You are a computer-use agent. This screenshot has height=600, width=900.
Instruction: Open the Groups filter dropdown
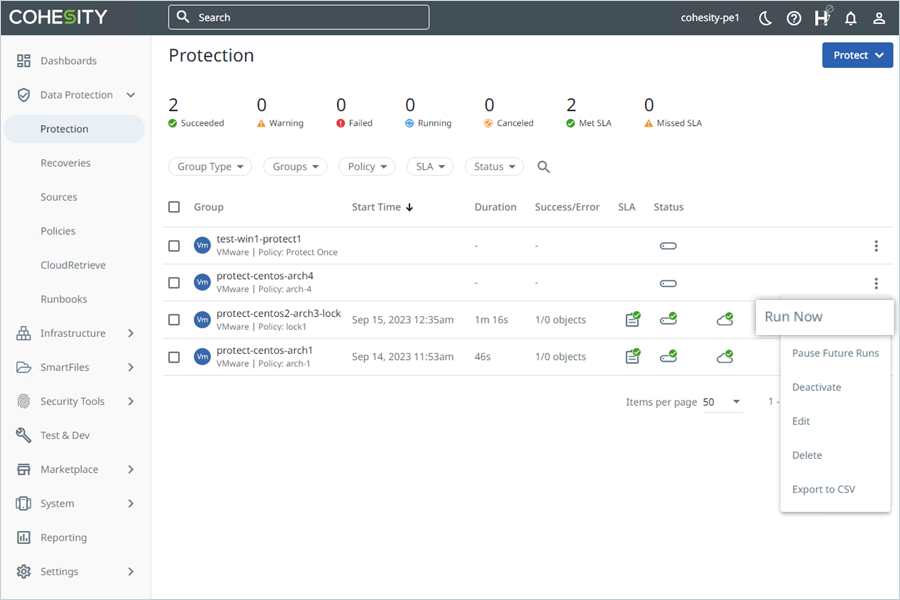[295, 167]
